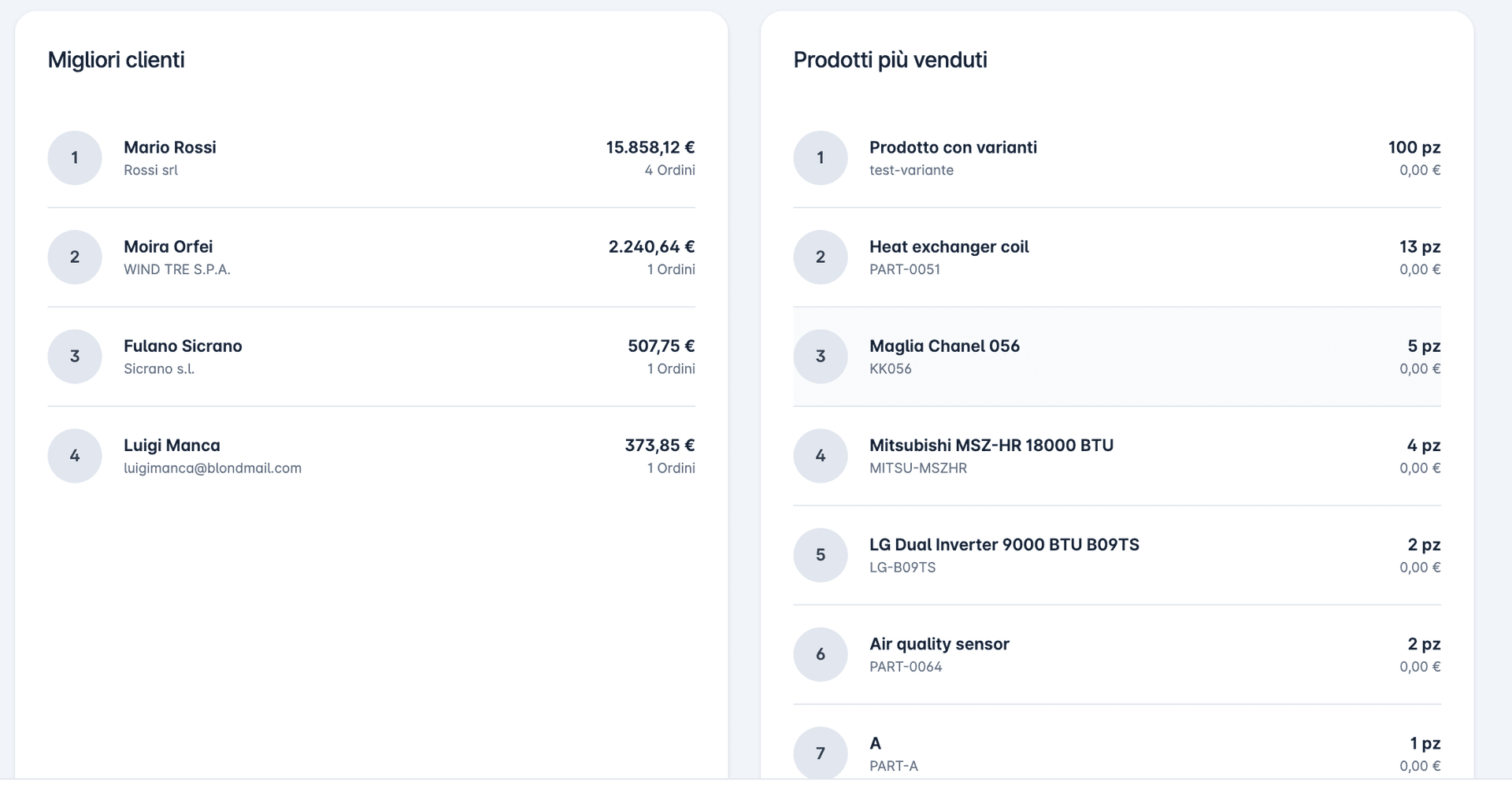
Task: Select rank 5 badge for LG Dual Inverter
Action: (x=820, y=554)
